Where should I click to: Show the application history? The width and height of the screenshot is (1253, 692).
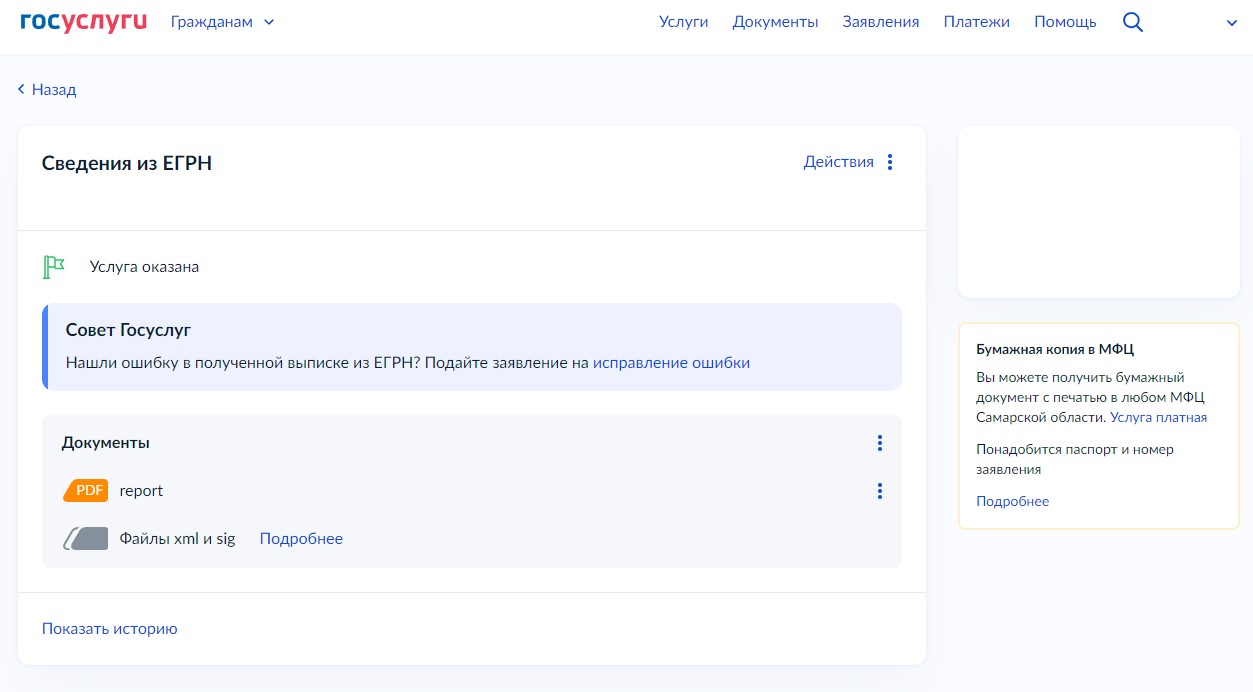(110, 629)
